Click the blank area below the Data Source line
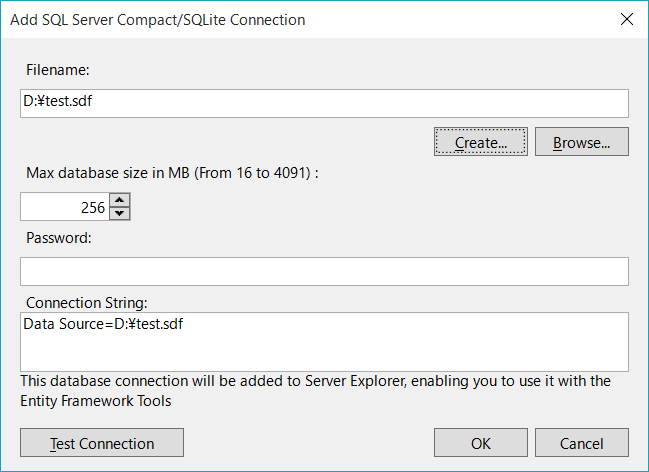 (324, 352)
